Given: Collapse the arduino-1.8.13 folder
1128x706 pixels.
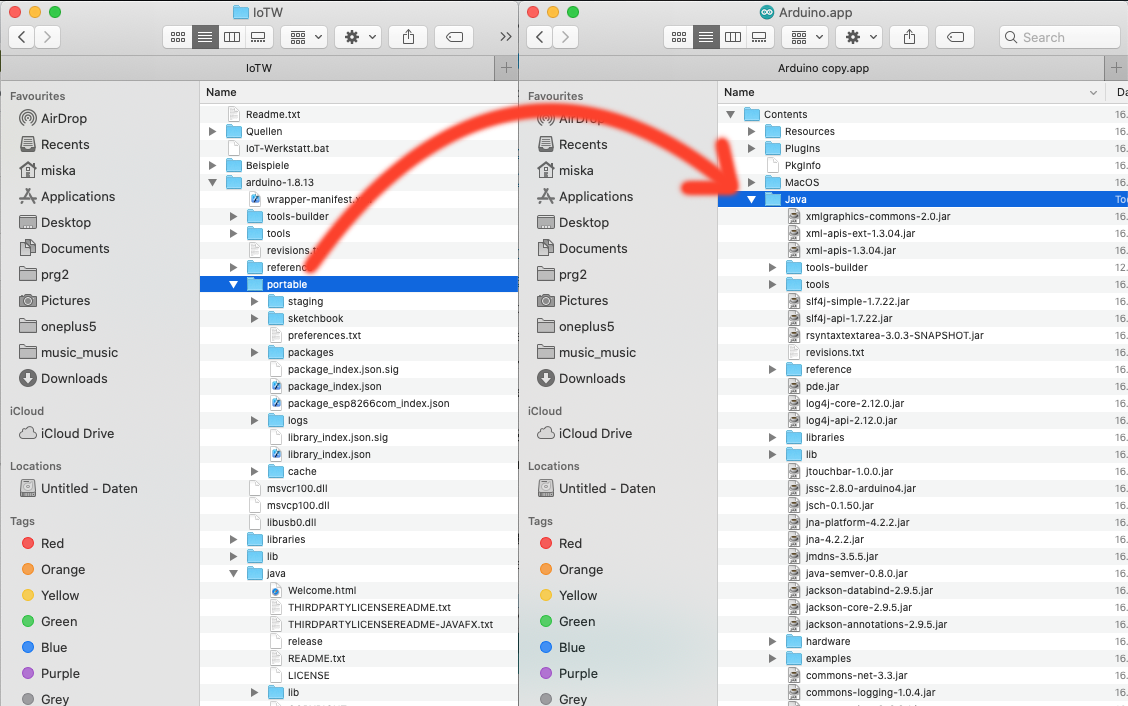Looking at the screenshot, I should tap(212, 183).
